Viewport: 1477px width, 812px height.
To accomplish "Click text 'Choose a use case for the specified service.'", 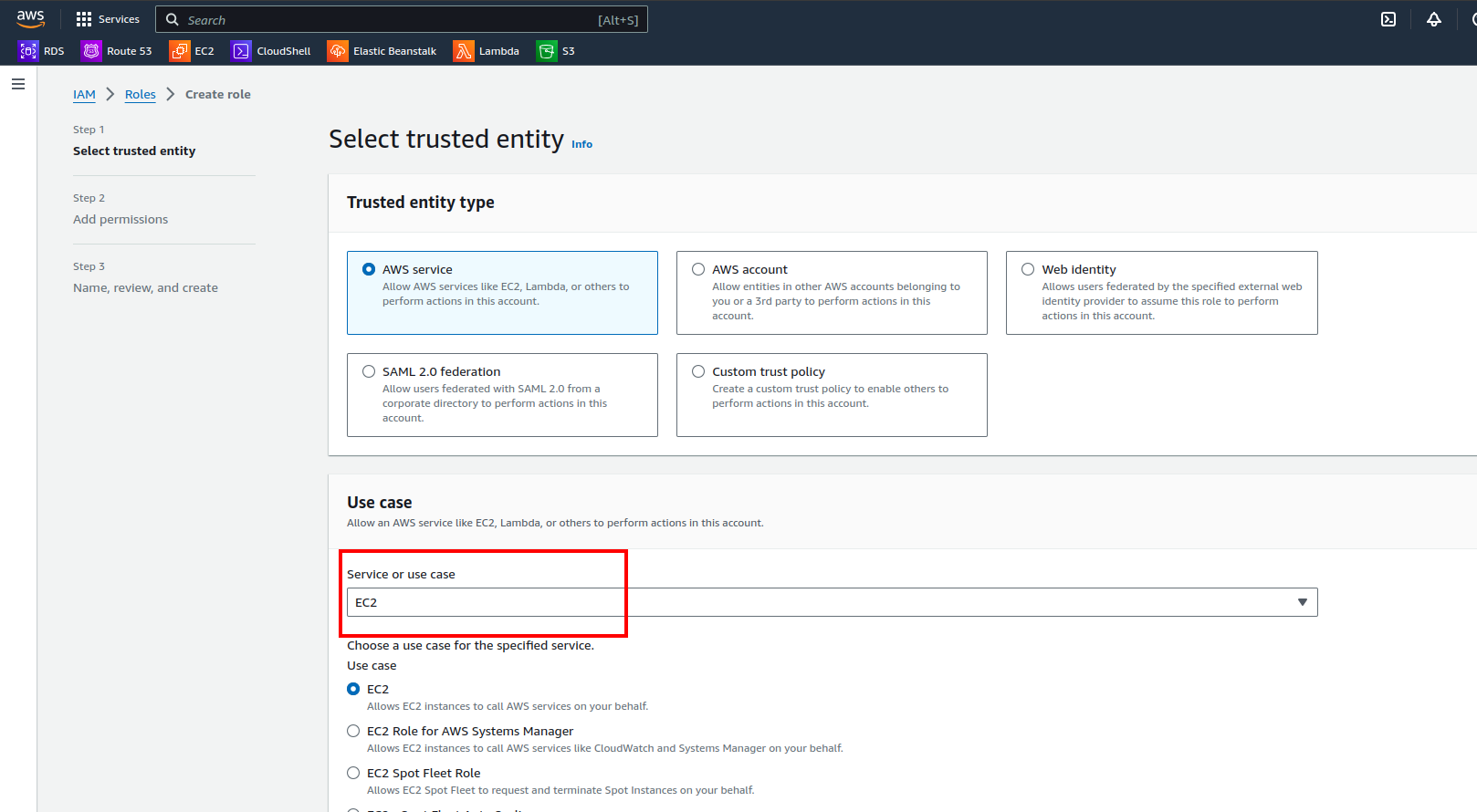I will tap(470, 645).
